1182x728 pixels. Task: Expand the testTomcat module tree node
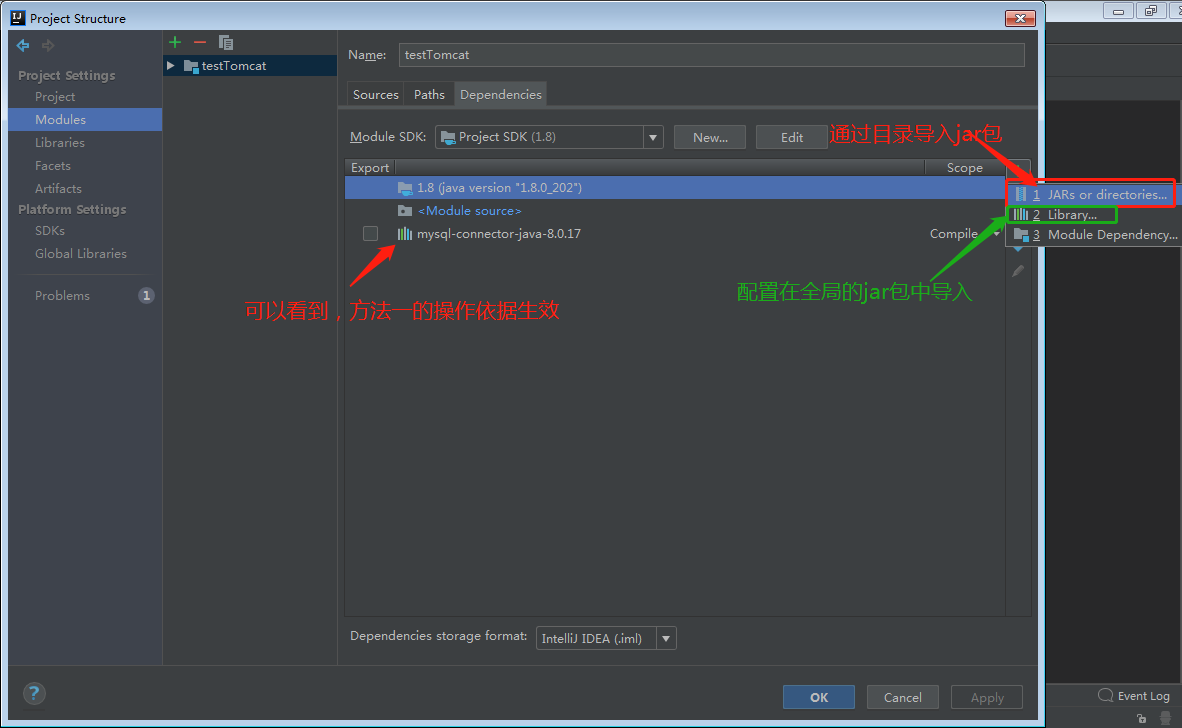171,66
